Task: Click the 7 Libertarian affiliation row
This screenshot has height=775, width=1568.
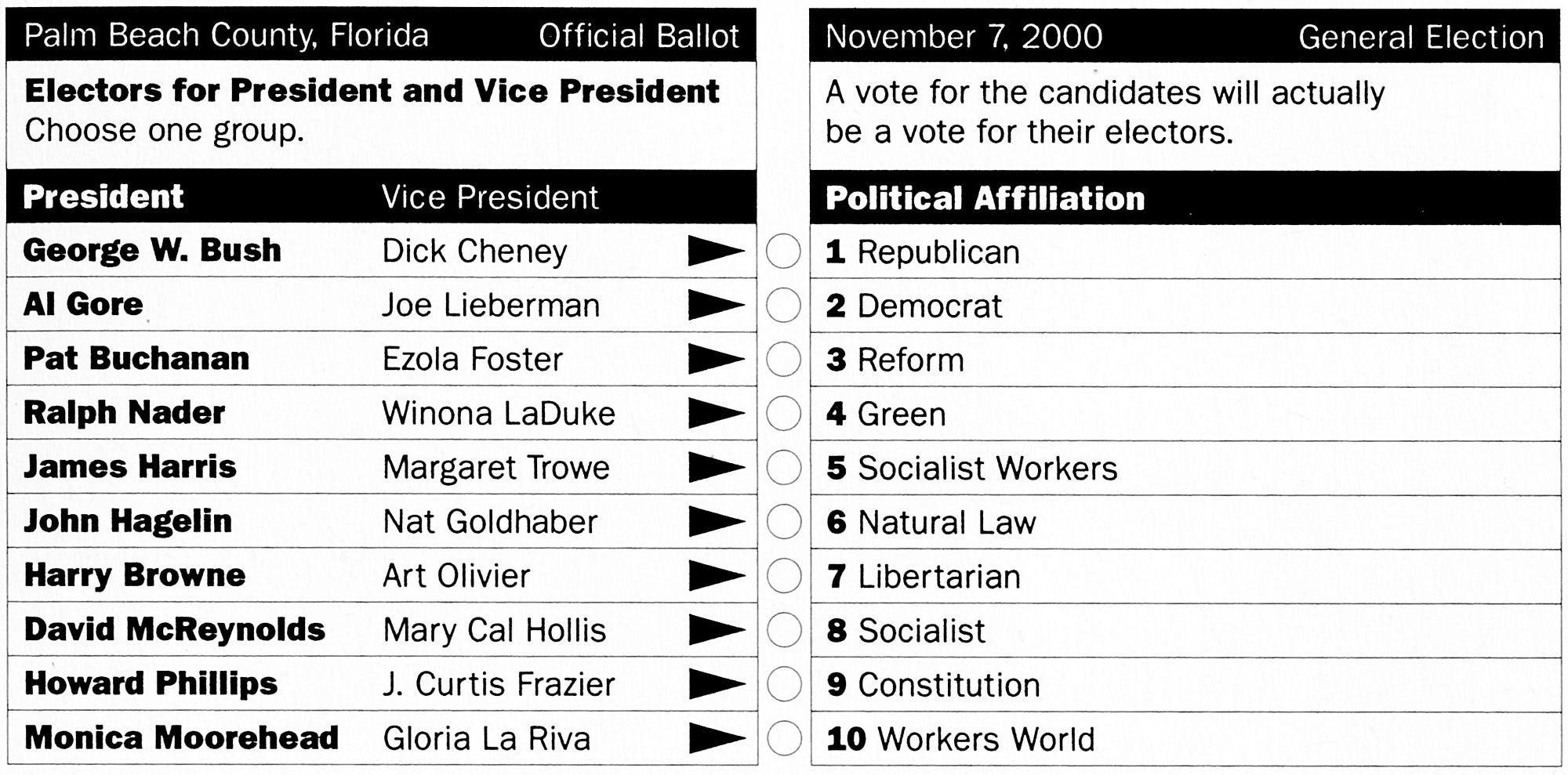Action: [x=1185, y=577]
